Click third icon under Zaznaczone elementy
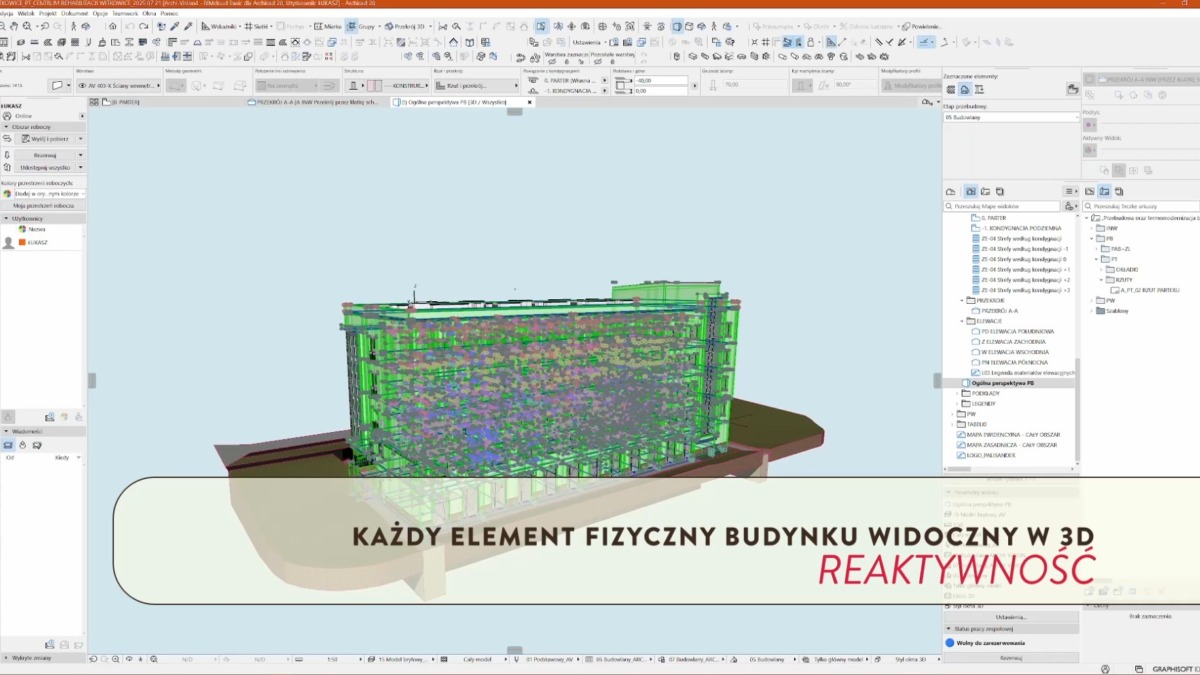This screenshot has height=675, width=1200. [979, 89]
